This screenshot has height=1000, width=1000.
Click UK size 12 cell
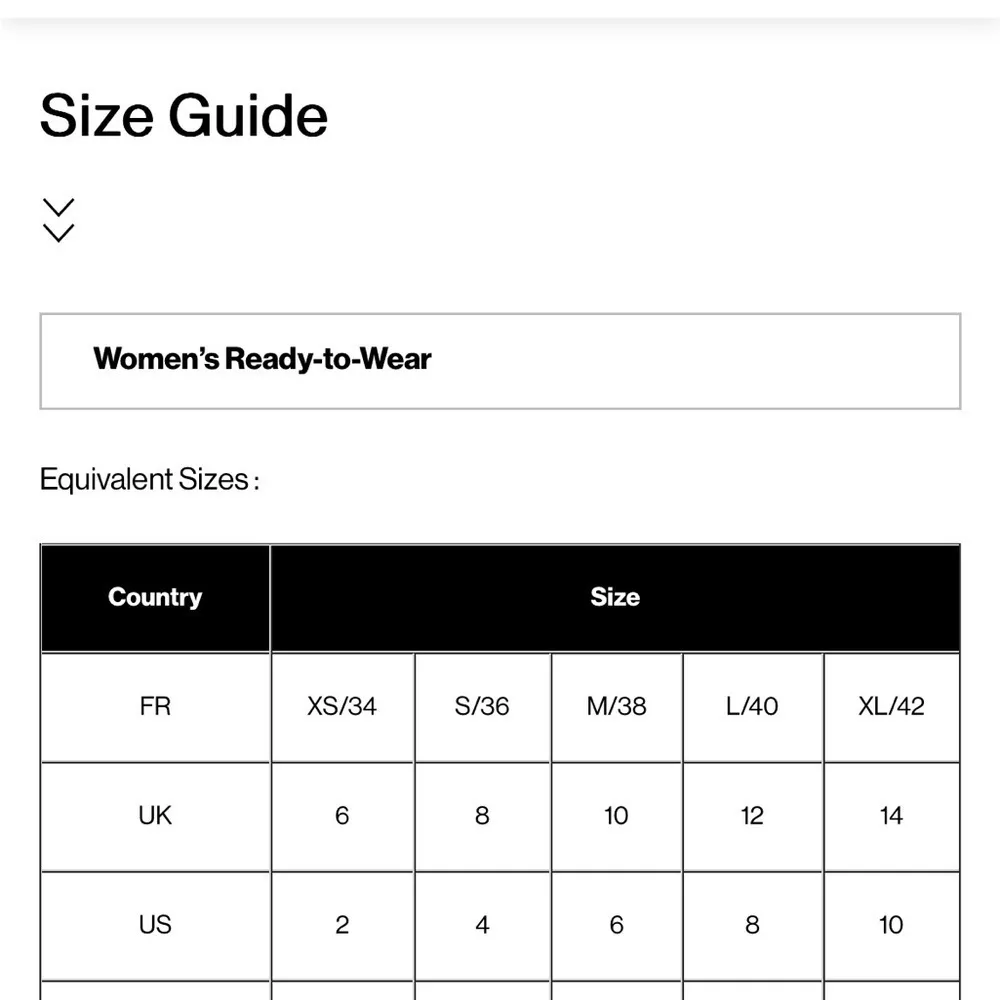click(752, 816)
